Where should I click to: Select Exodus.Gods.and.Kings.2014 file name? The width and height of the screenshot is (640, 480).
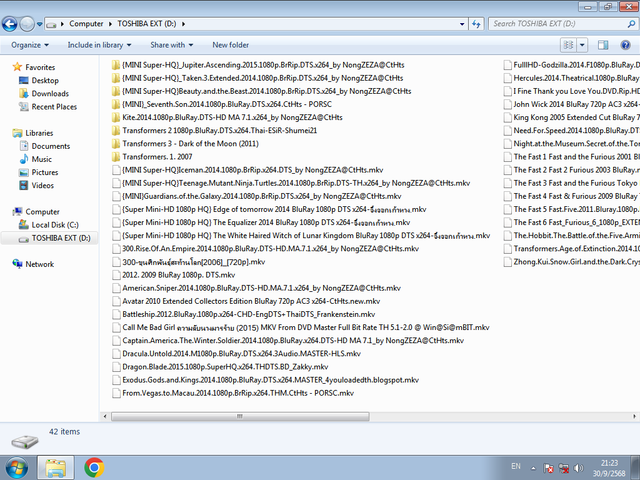click(x=271, y=380)
